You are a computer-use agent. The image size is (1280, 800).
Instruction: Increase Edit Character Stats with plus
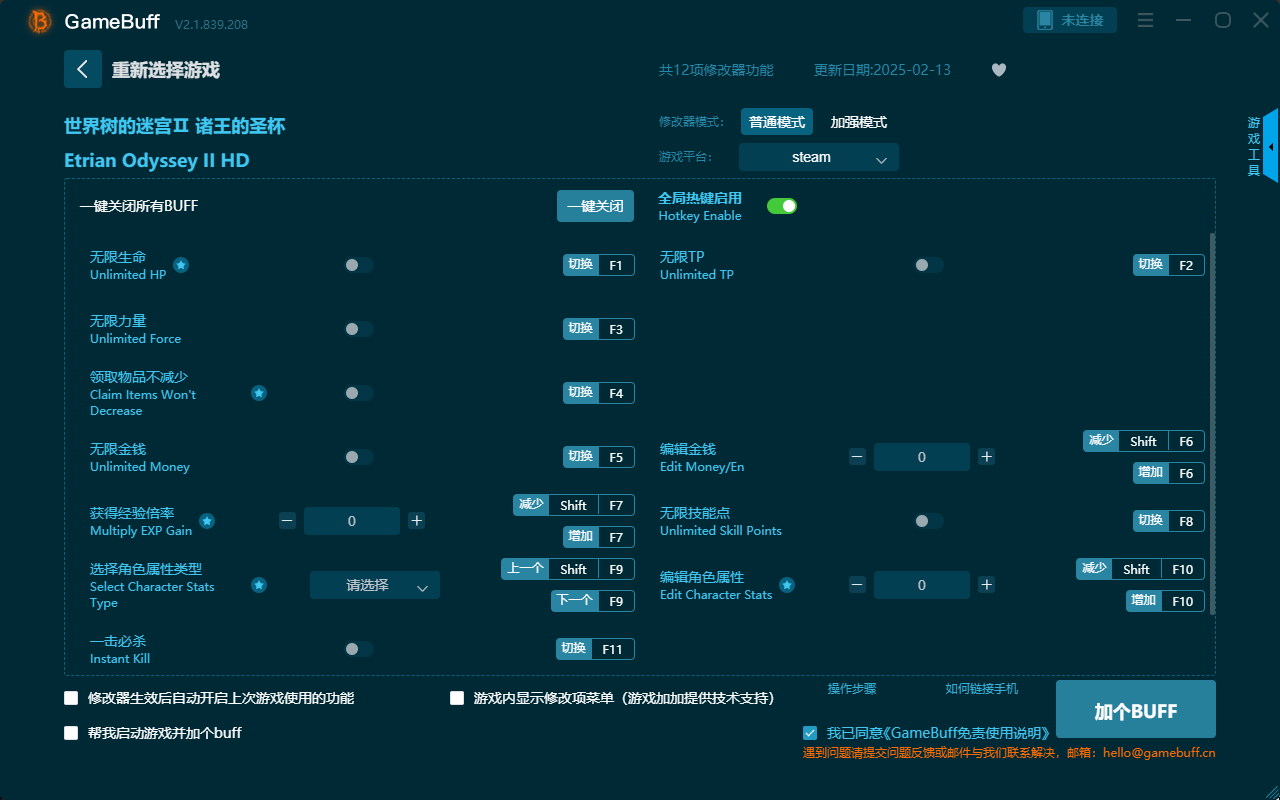[986, 585]
